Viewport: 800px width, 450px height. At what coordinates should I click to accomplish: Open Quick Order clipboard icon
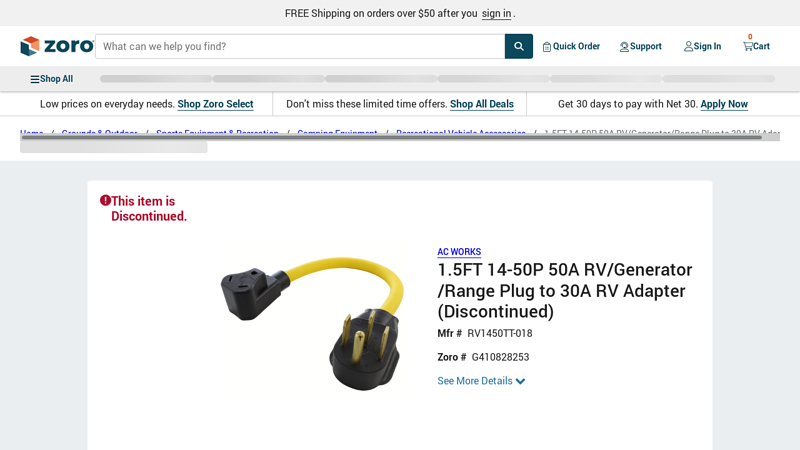[546, 47]
